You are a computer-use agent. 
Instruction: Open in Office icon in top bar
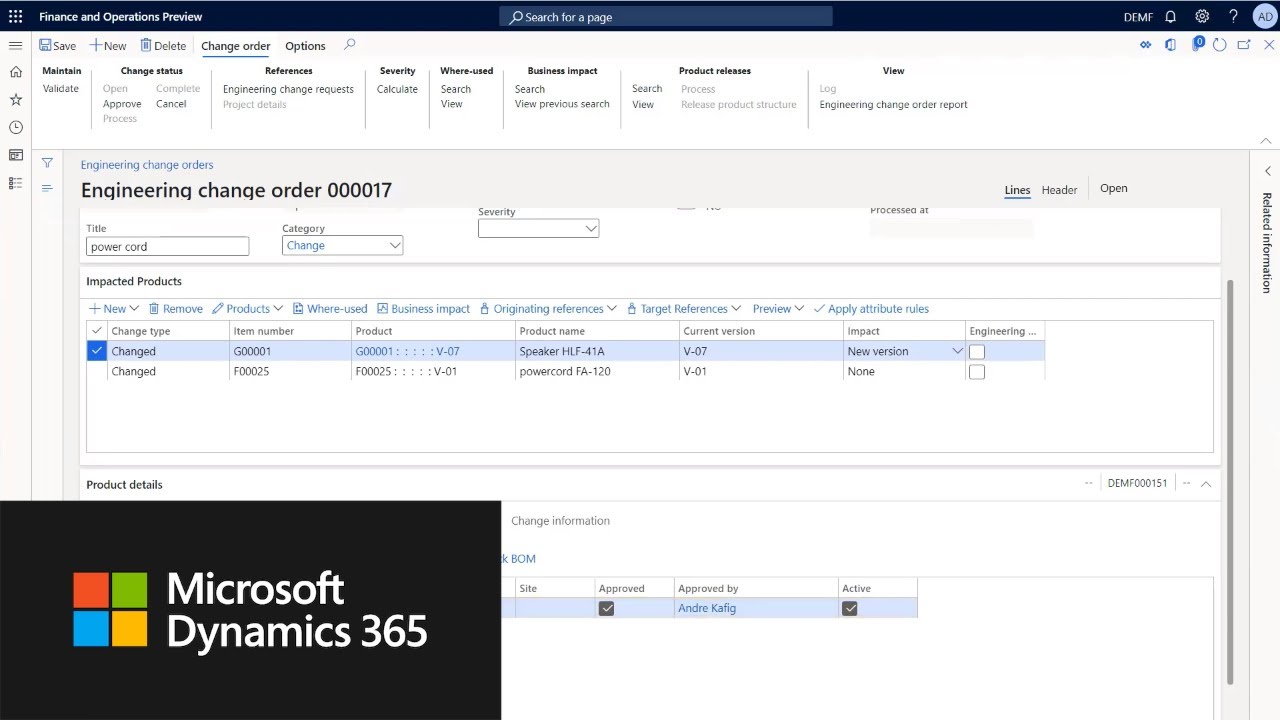(1170, 45)
